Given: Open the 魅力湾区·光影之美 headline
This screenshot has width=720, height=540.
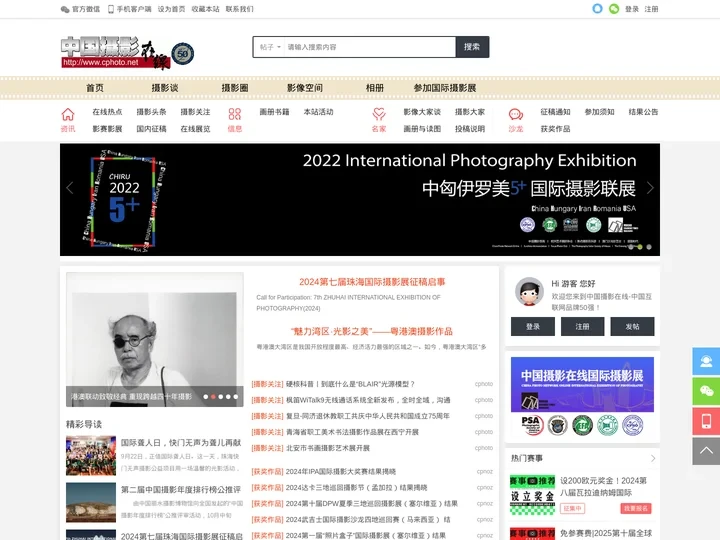Looking at the screenshot, I should tap(372, 331).
